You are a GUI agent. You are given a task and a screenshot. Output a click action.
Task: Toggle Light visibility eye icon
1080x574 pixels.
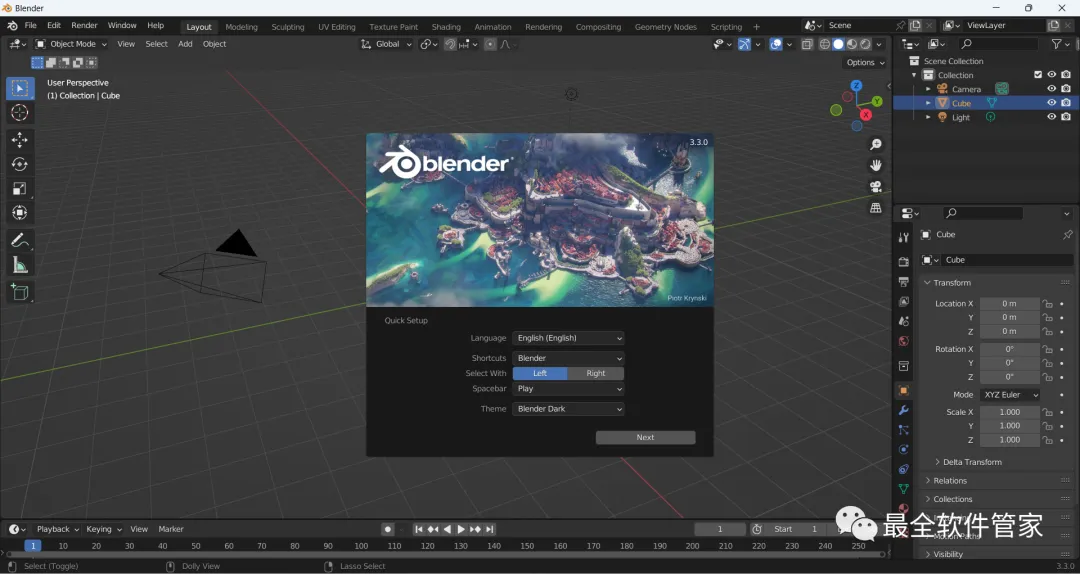coord(1051,117)
